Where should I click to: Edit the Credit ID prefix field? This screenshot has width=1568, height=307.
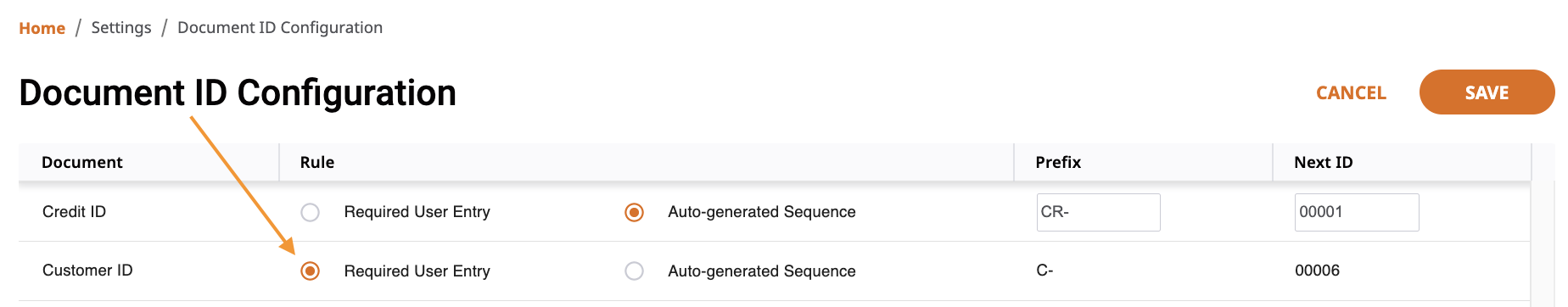[1098, 212]
